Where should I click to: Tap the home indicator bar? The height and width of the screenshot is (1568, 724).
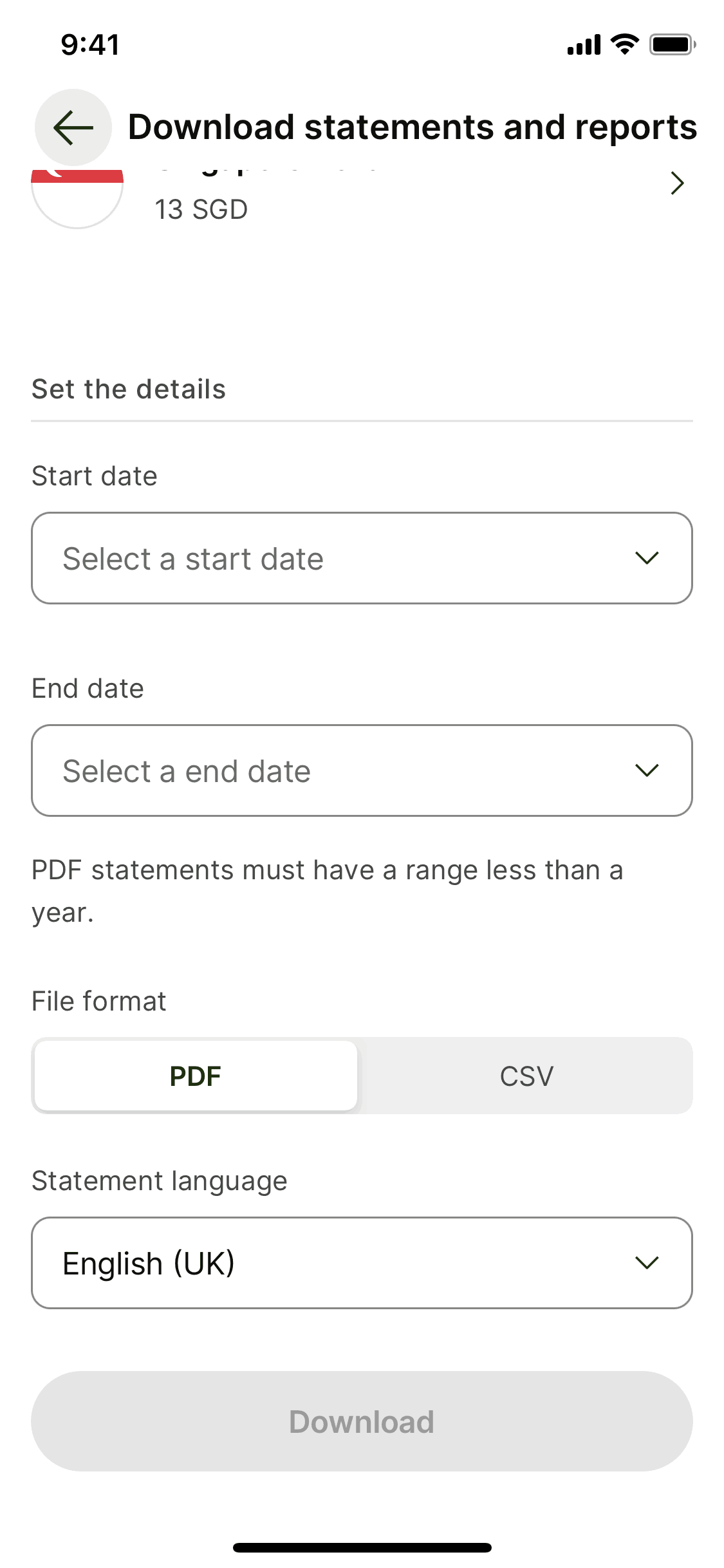[x=362, y=1547]
